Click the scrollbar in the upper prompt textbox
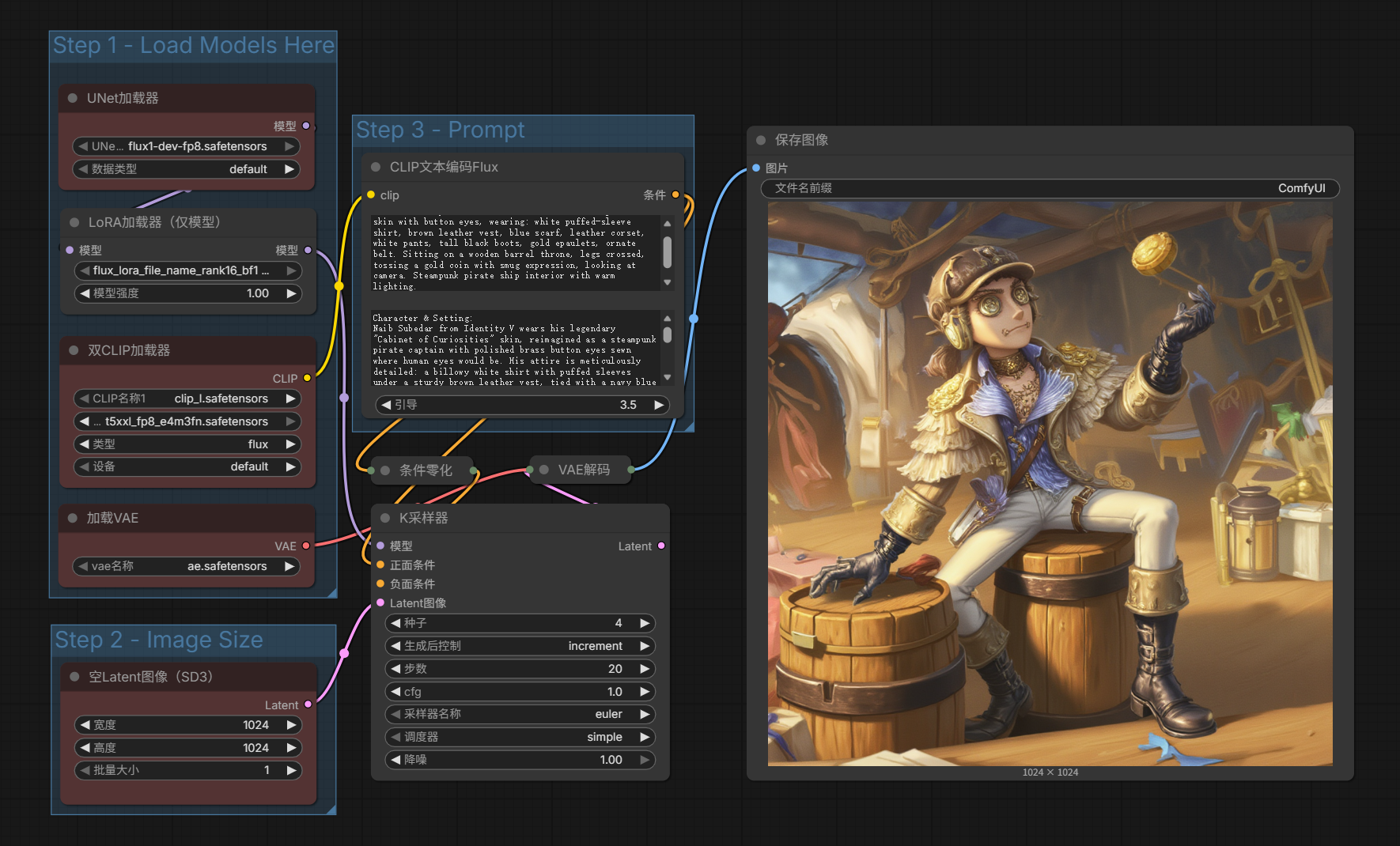 pos(668,252)
